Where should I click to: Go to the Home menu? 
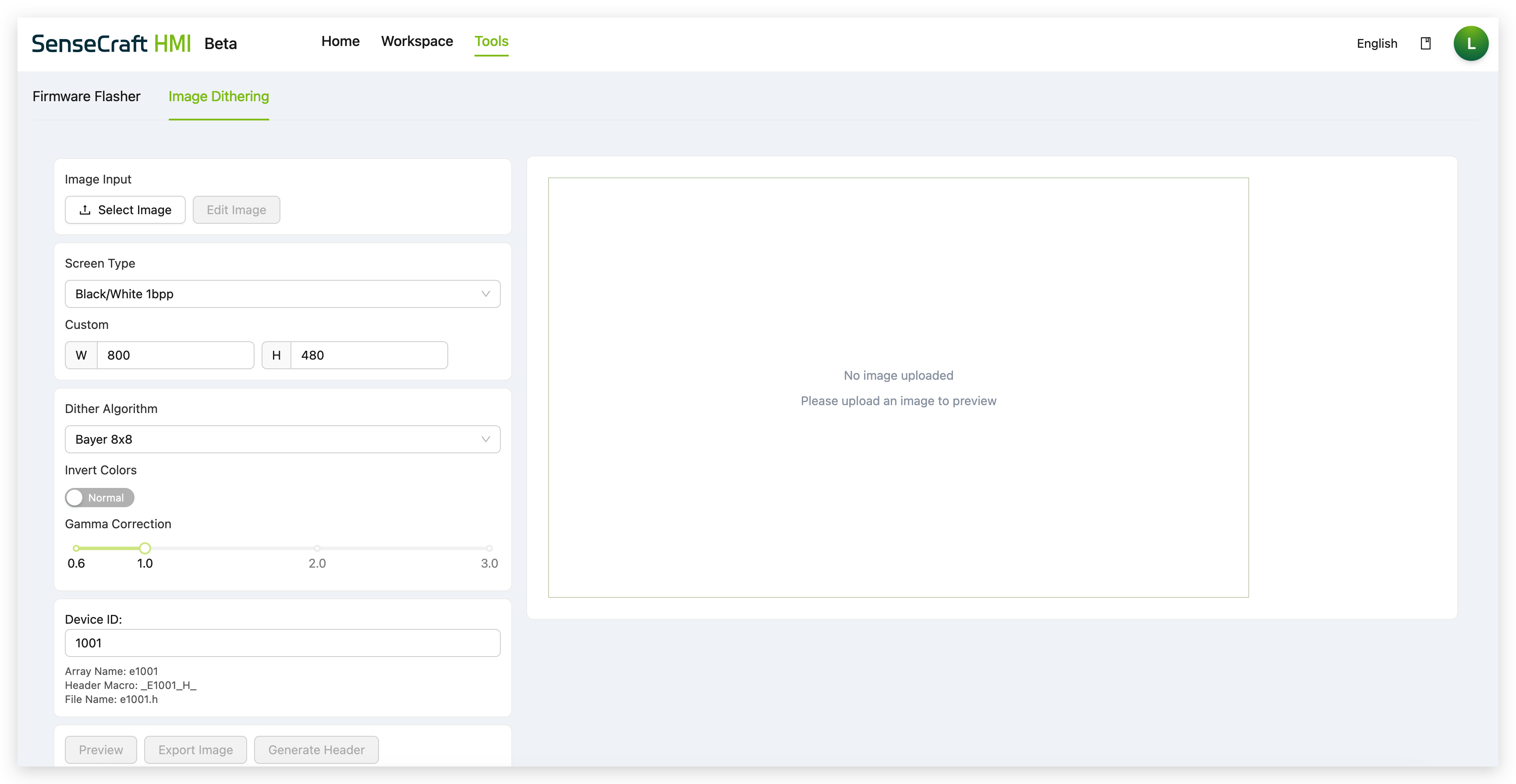(340, 41)
